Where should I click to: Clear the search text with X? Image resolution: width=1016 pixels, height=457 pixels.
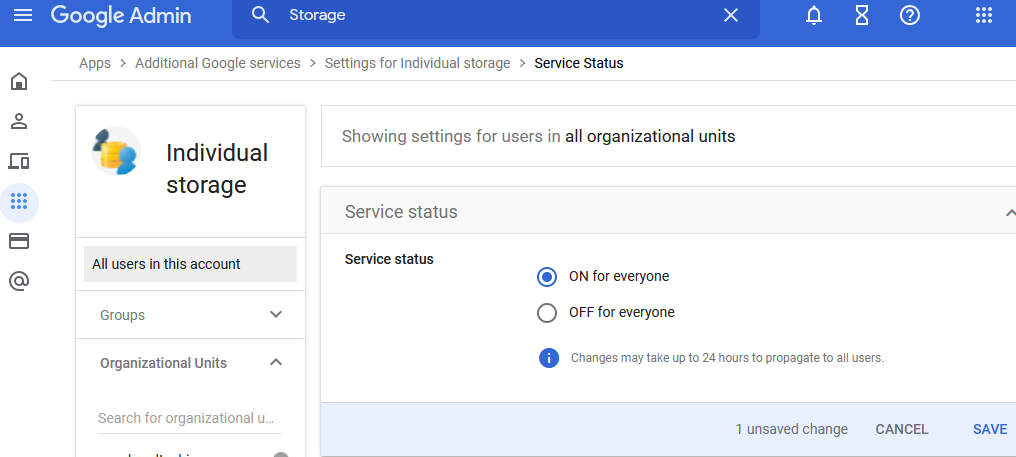coord(730,15)
